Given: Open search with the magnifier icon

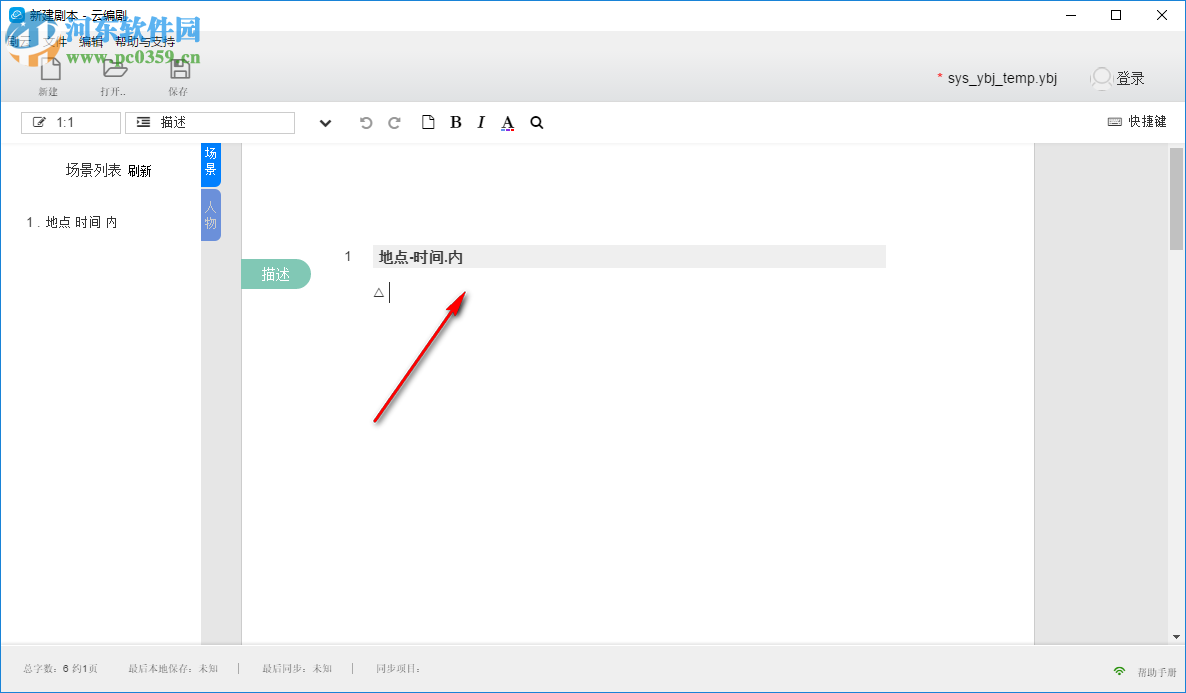Looking at the screenshot, I should pyautogui.click(x=536, y=122).
